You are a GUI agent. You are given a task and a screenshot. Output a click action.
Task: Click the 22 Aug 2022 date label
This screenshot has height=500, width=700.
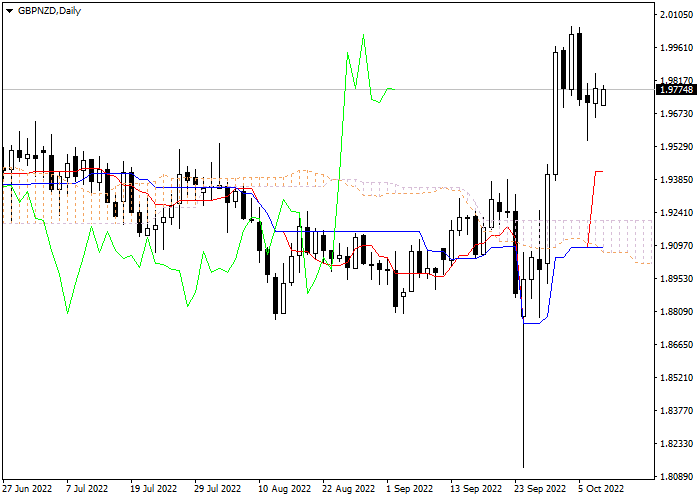349,489
